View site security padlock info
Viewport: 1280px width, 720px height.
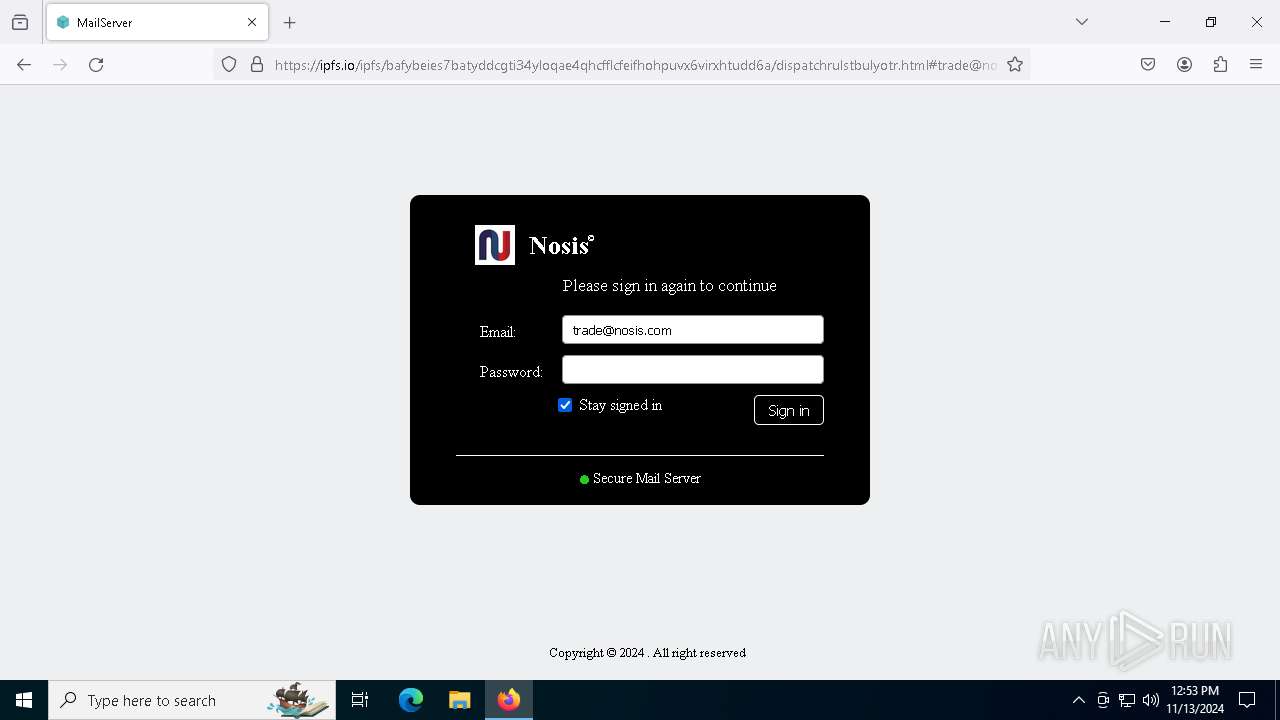click(x=257, y=65)
